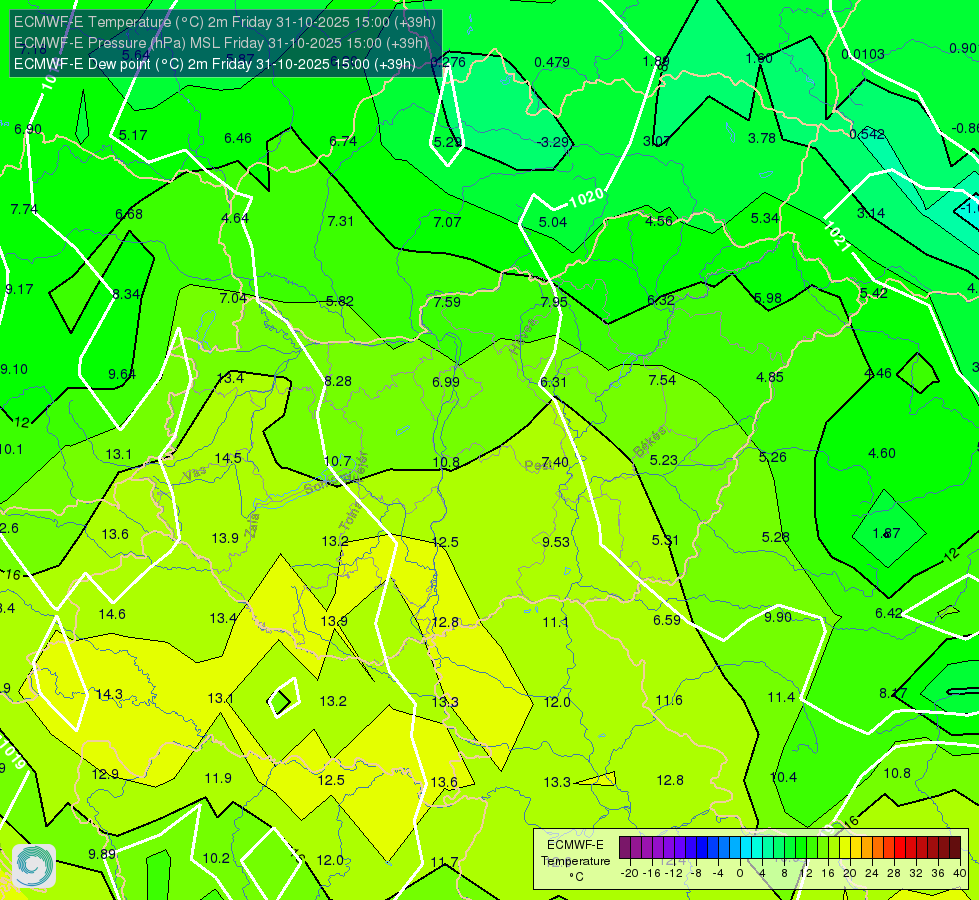Click the 11.9 value
This screenshot has width=979, height=900.
218,778
